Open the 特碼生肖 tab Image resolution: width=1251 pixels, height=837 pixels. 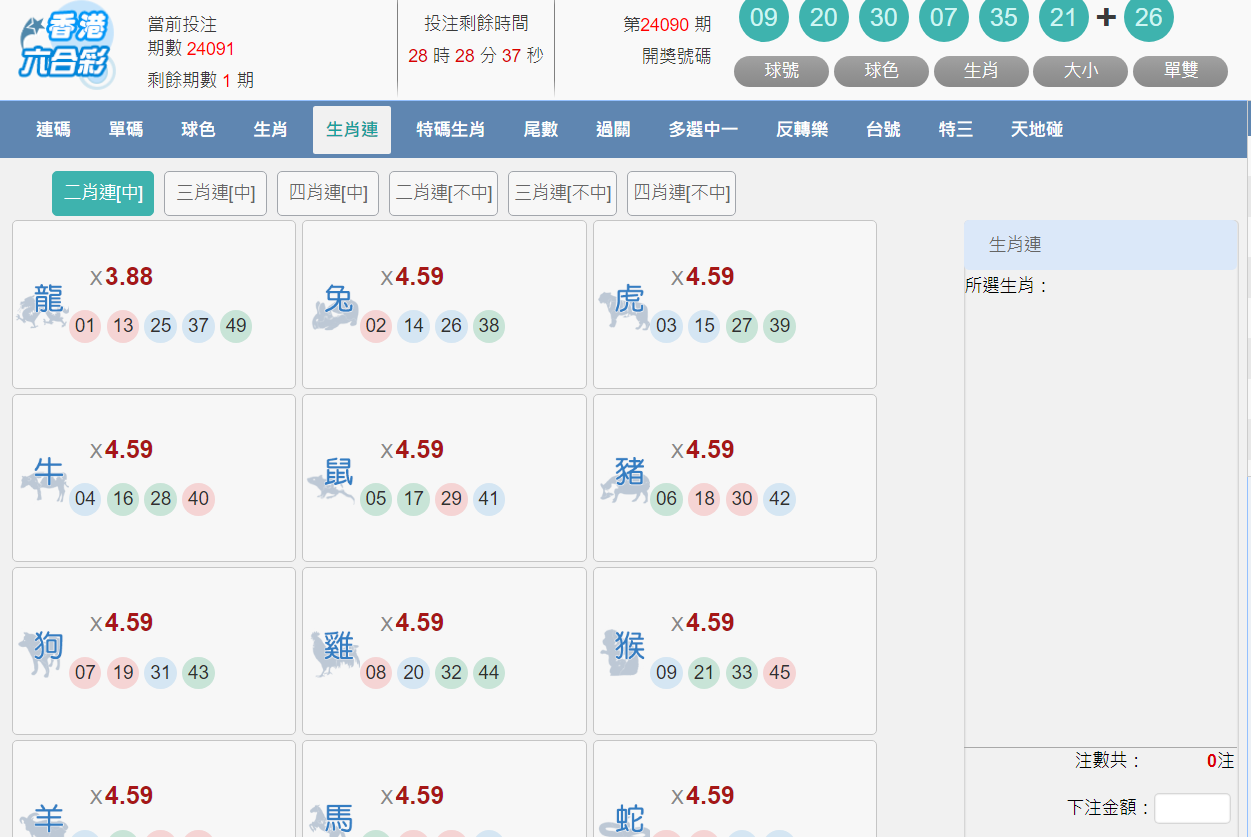click(451, 129)
